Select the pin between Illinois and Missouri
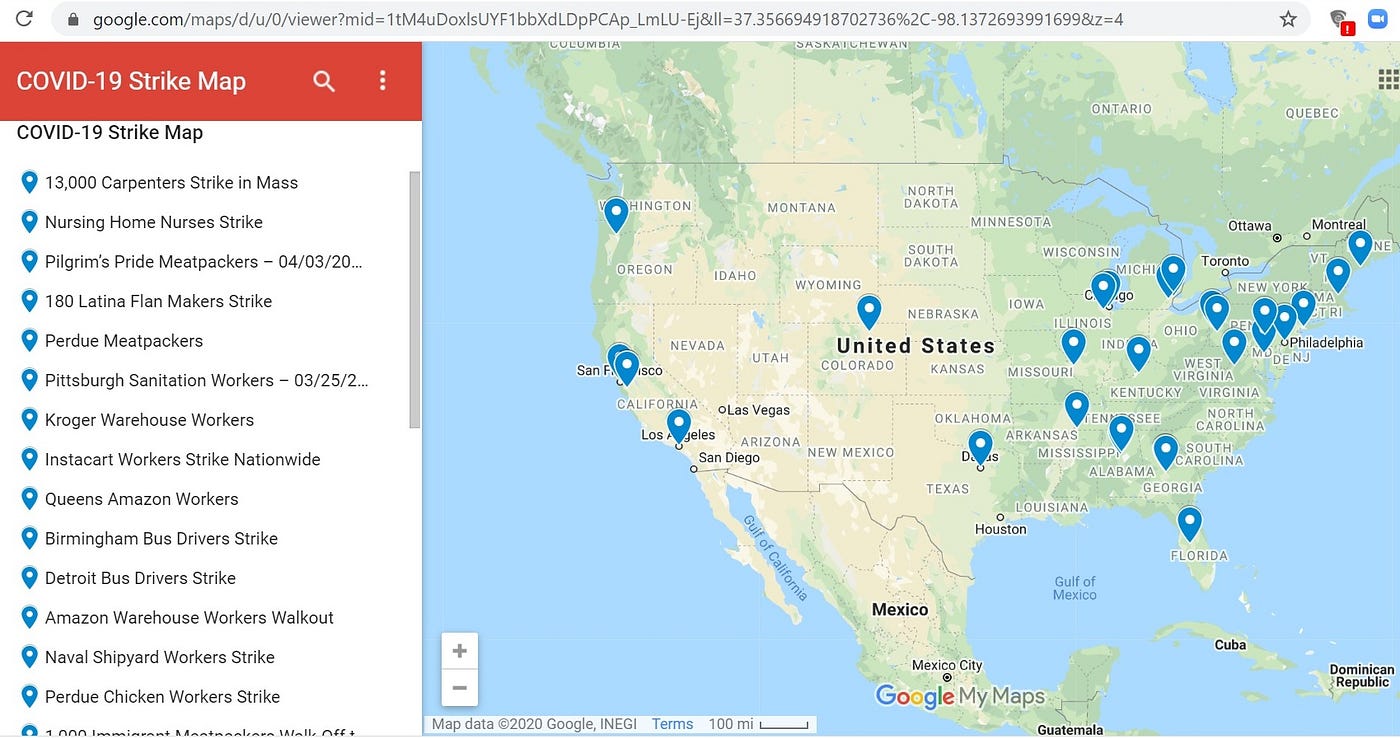 pos(1073,346)
